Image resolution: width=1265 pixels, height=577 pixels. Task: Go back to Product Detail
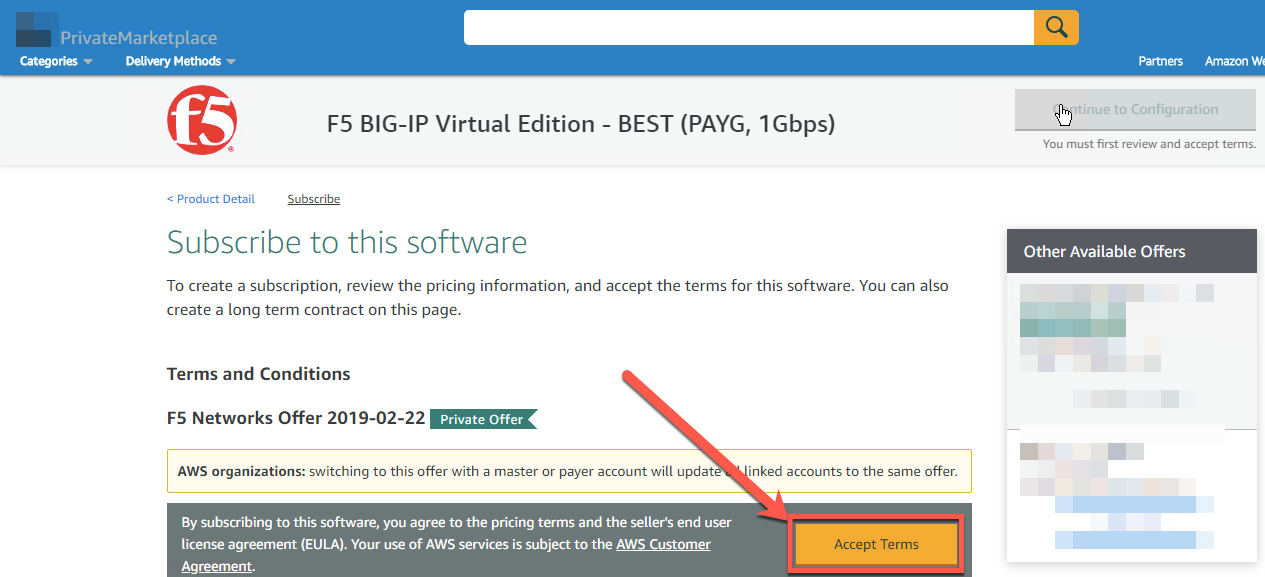(211, 199)
